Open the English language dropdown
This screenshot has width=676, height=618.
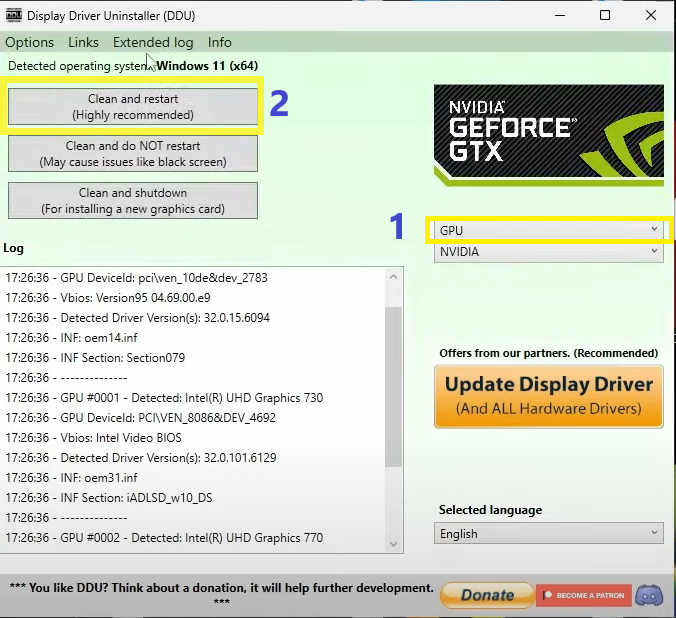coord(548,533)
